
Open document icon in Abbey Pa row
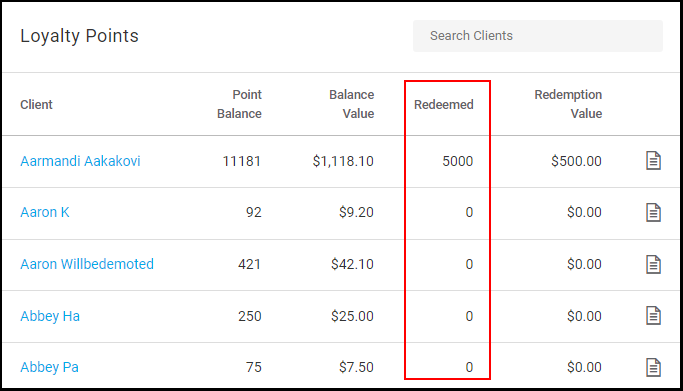tap(653, 367)
